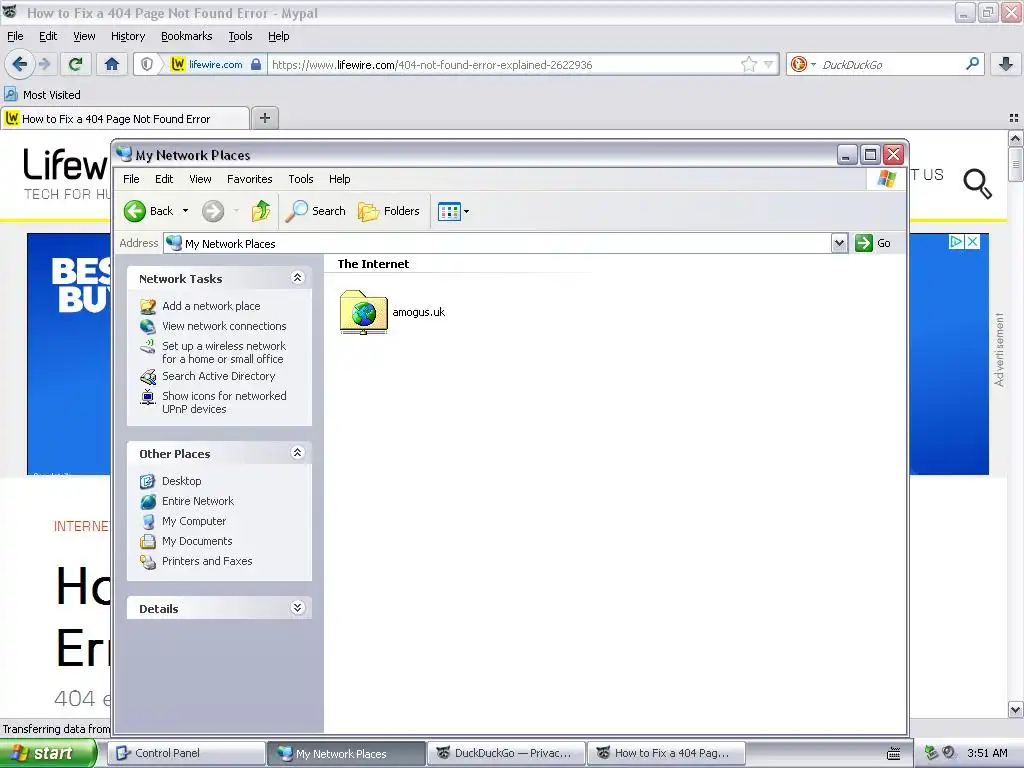Viewport: 1024px width, 768px height.
Task: Open Entire Network from Other Places
Action: point(198,501)
